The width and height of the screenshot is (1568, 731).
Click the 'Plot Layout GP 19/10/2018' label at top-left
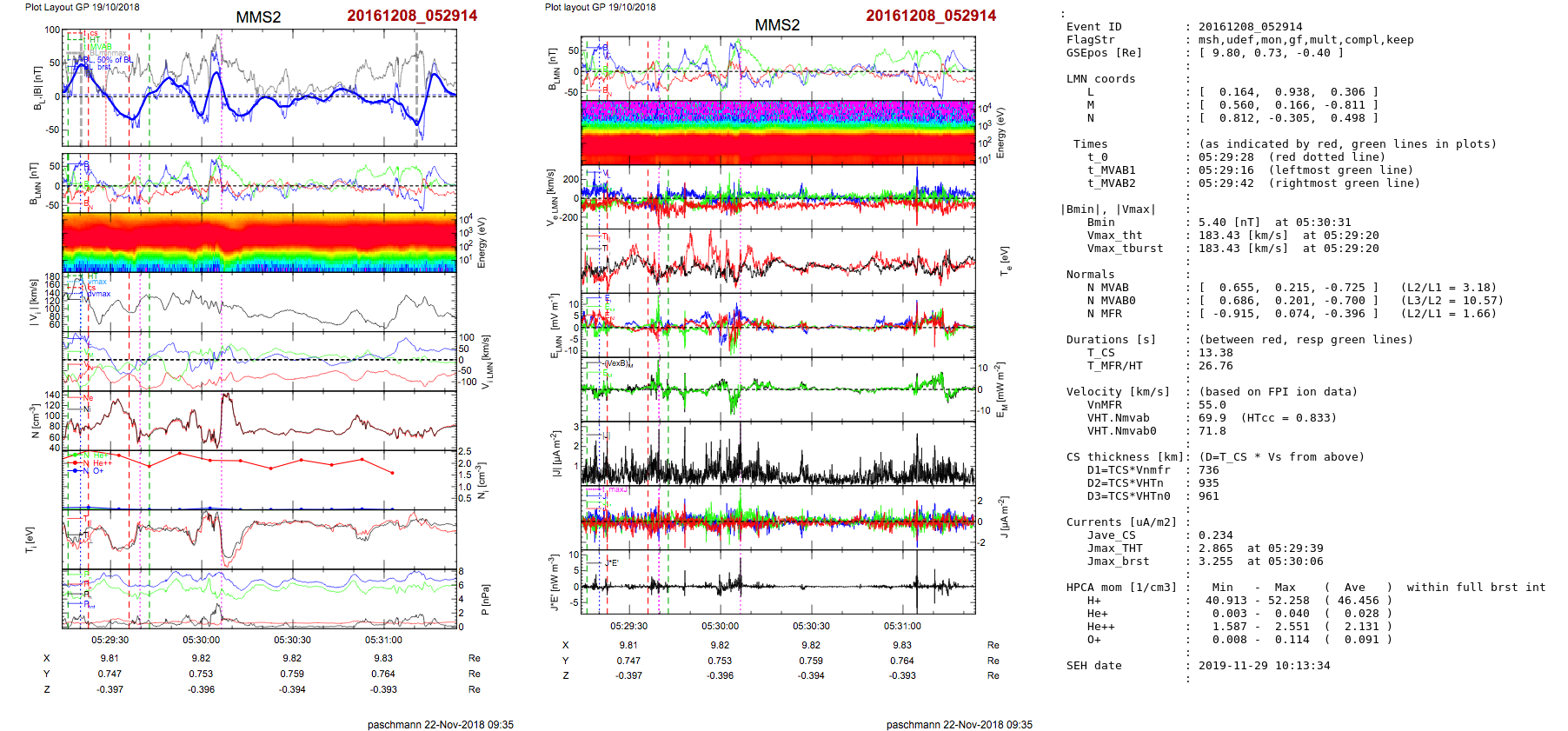82,7
